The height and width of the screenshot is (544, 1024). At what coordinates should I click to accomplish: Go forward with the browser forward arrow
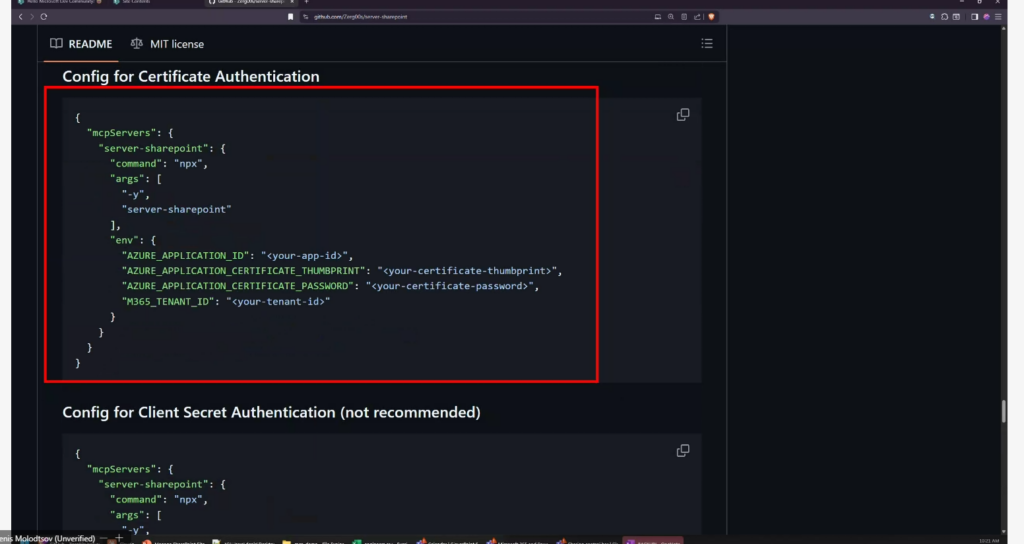click(31, 17)
